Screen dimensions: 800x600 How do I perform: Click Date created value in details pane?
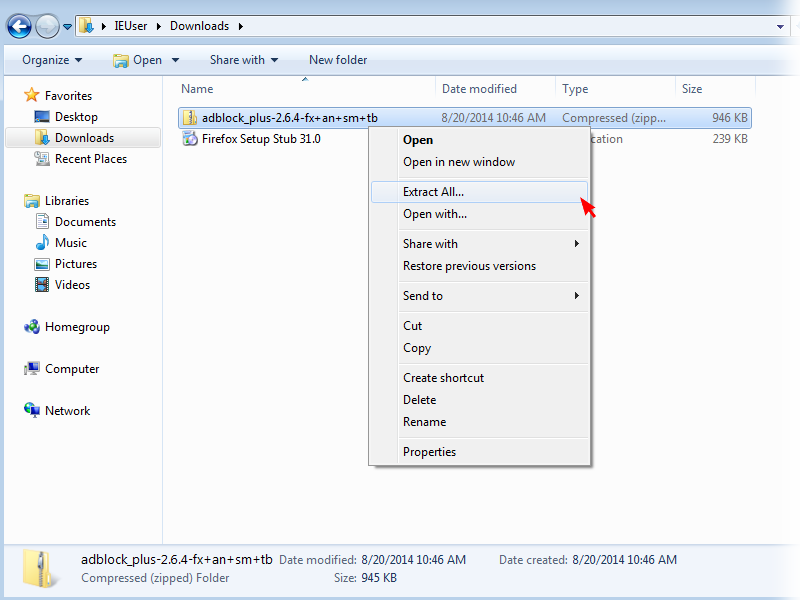624,560
